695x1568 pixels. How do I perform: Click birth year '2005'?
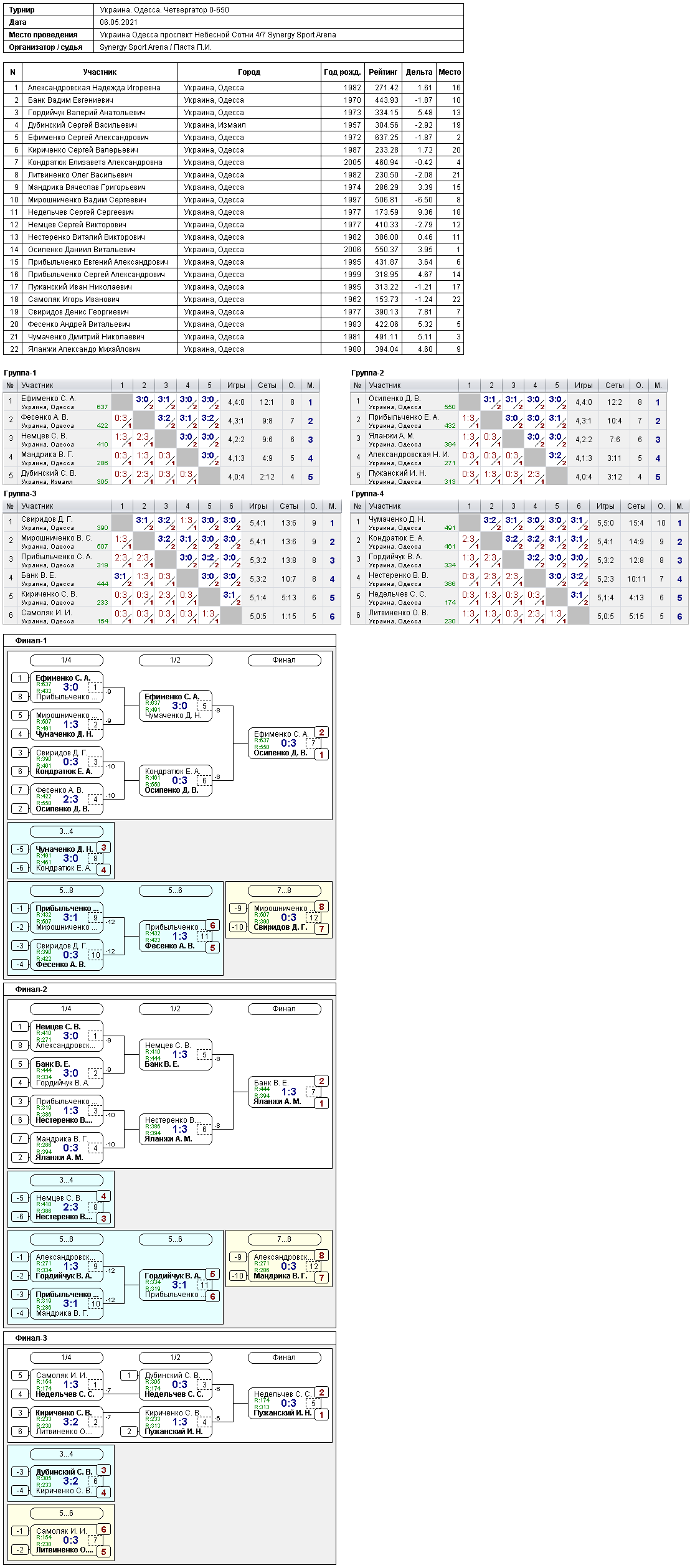[352, 163]
